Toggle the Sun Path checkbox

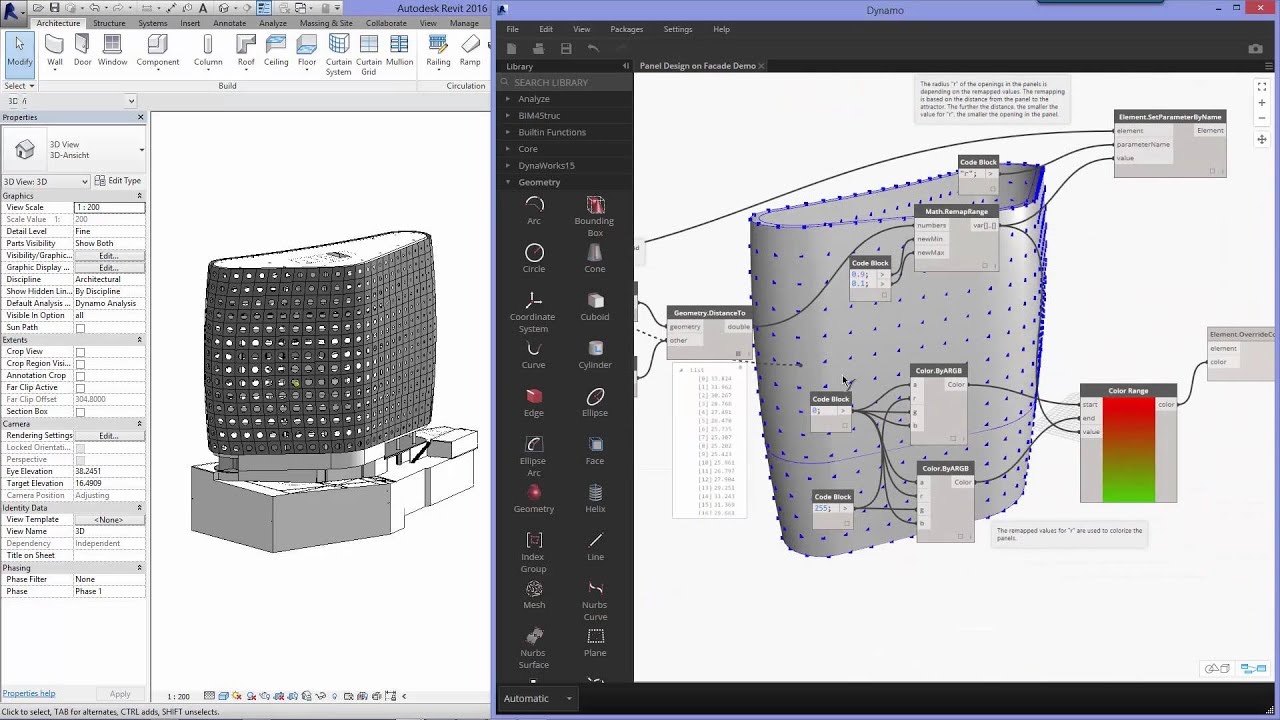pyautogui.click(x=80, y=328)
